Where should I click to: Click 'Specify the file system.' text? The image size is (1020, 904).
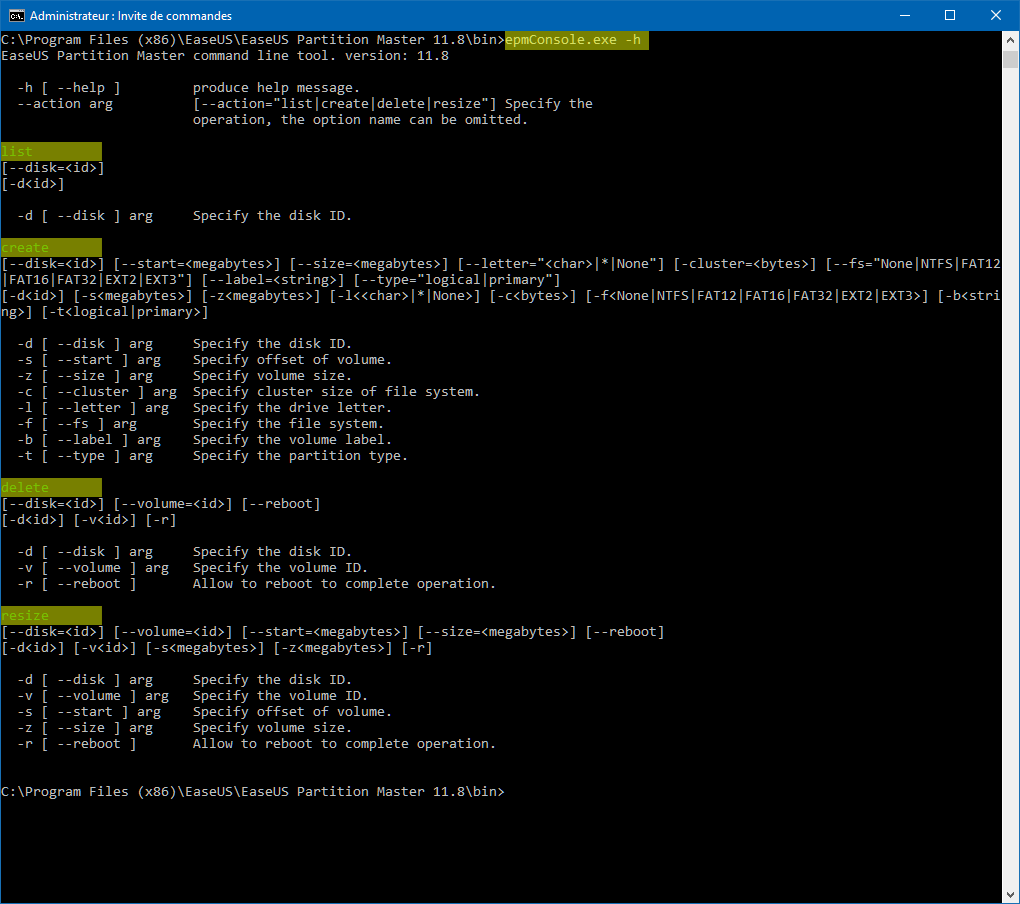(x=288, y=424)
